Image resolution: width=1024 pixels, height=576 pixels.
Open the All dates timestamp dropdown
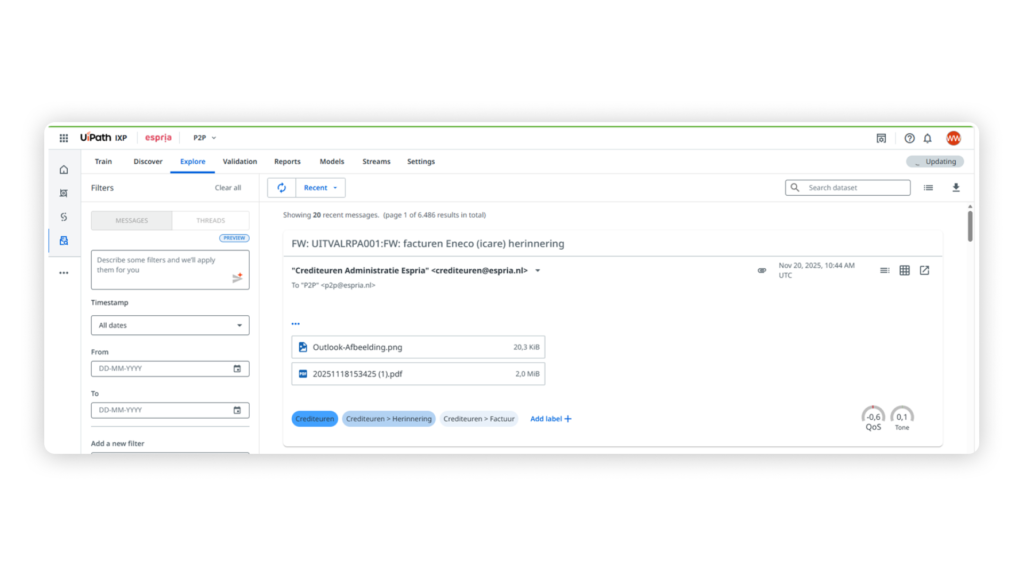[x=170, y=325]
